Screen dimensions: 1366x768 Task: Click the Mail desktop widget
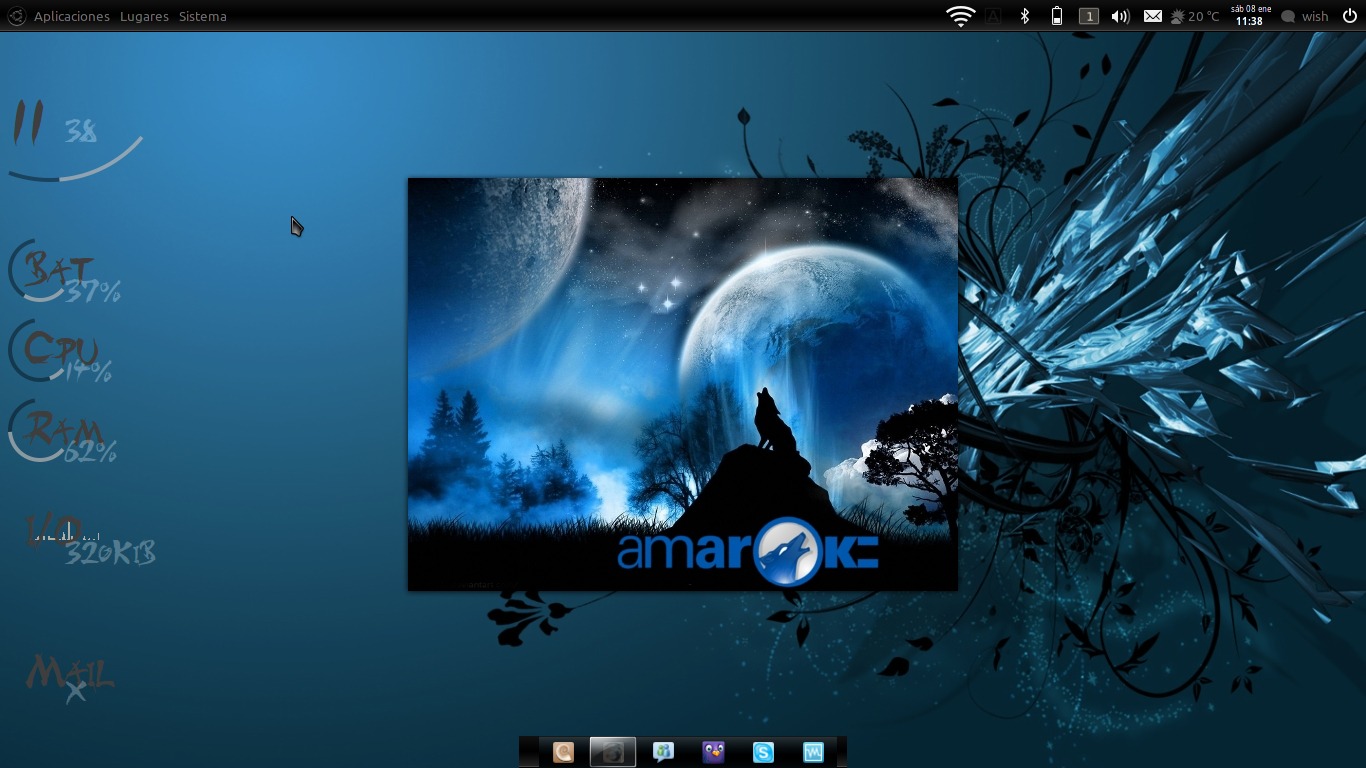point(70,678)
